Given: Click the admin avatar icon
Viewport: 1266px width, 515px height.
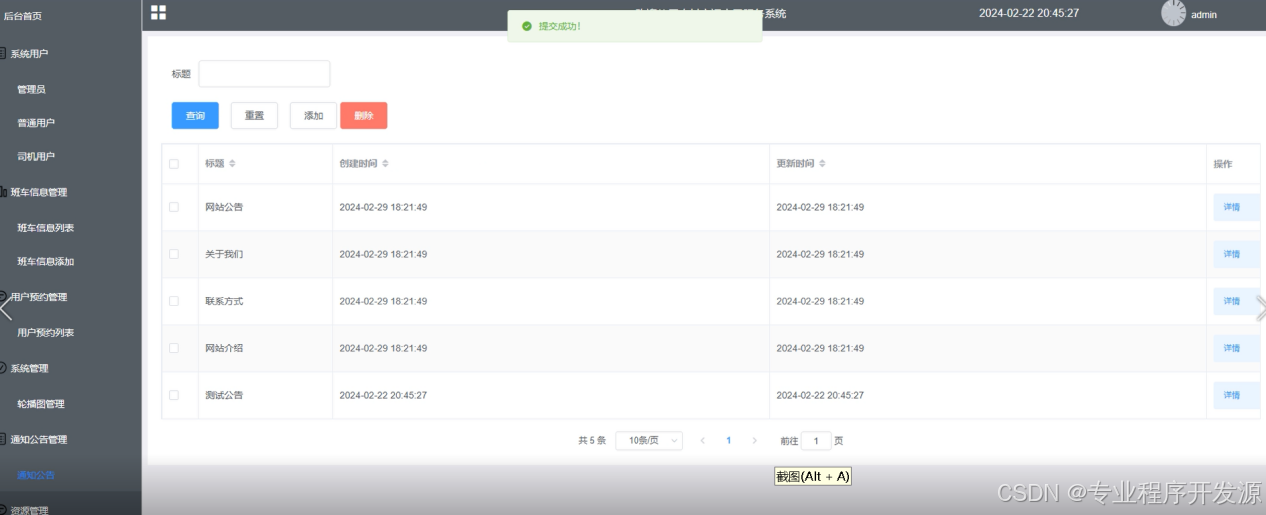Looking at the screenshot, I should (x=1173, y=13).
